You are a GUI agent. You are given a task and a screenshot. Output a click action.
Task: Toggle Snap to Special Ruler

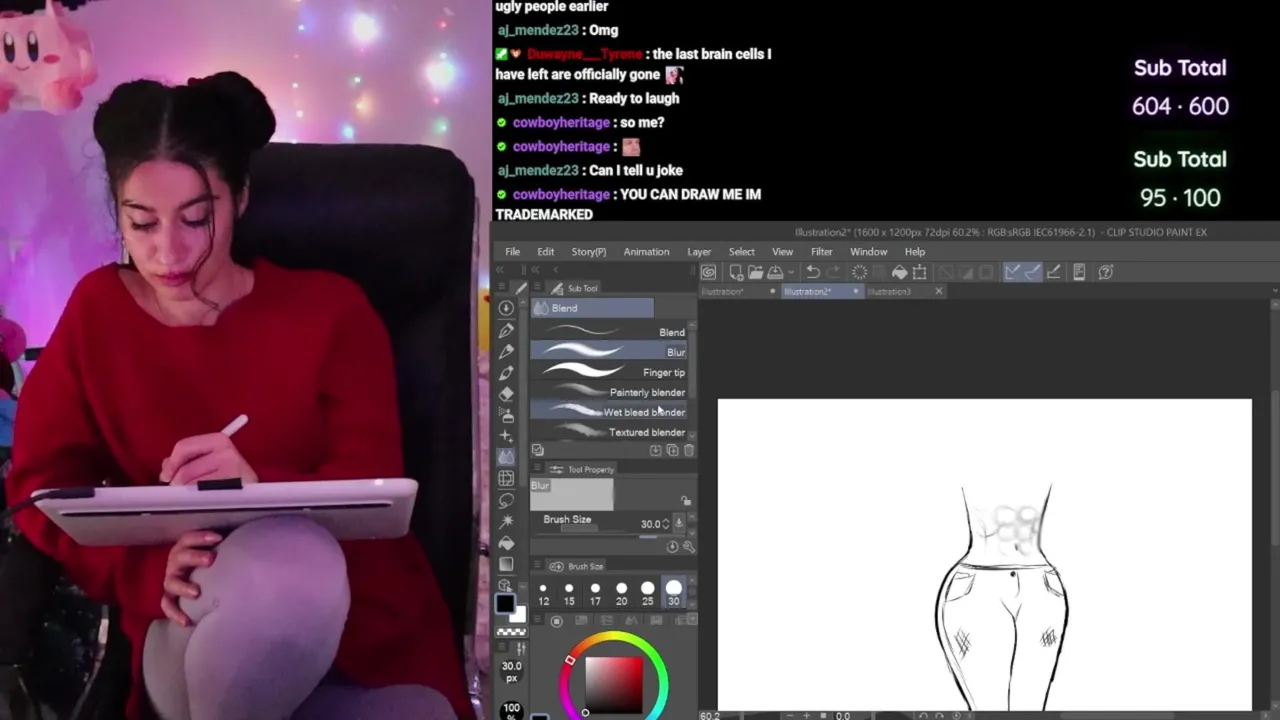(1033, 272)
